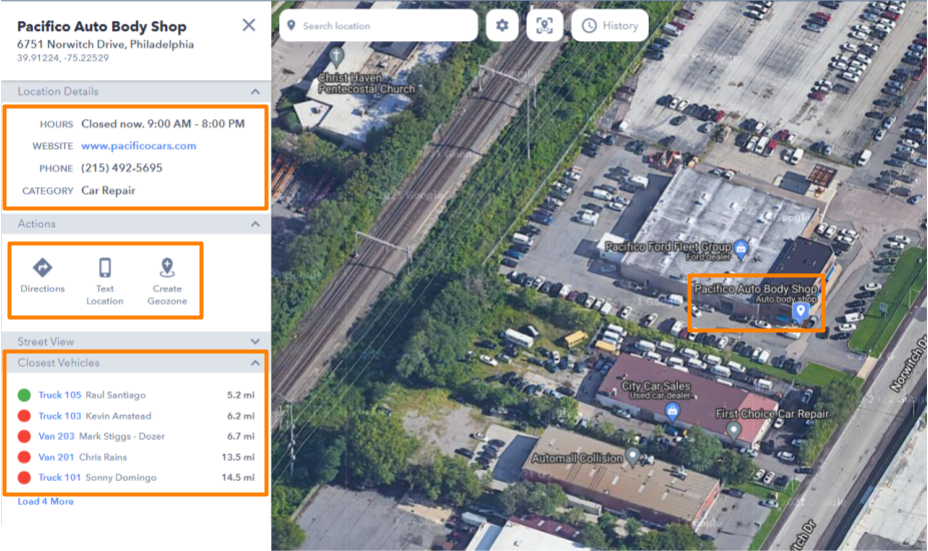Select address 6751 Norwitch Drive, Philadelphia
The height and width of the screenshot is (551, 928).
[105, 44]
